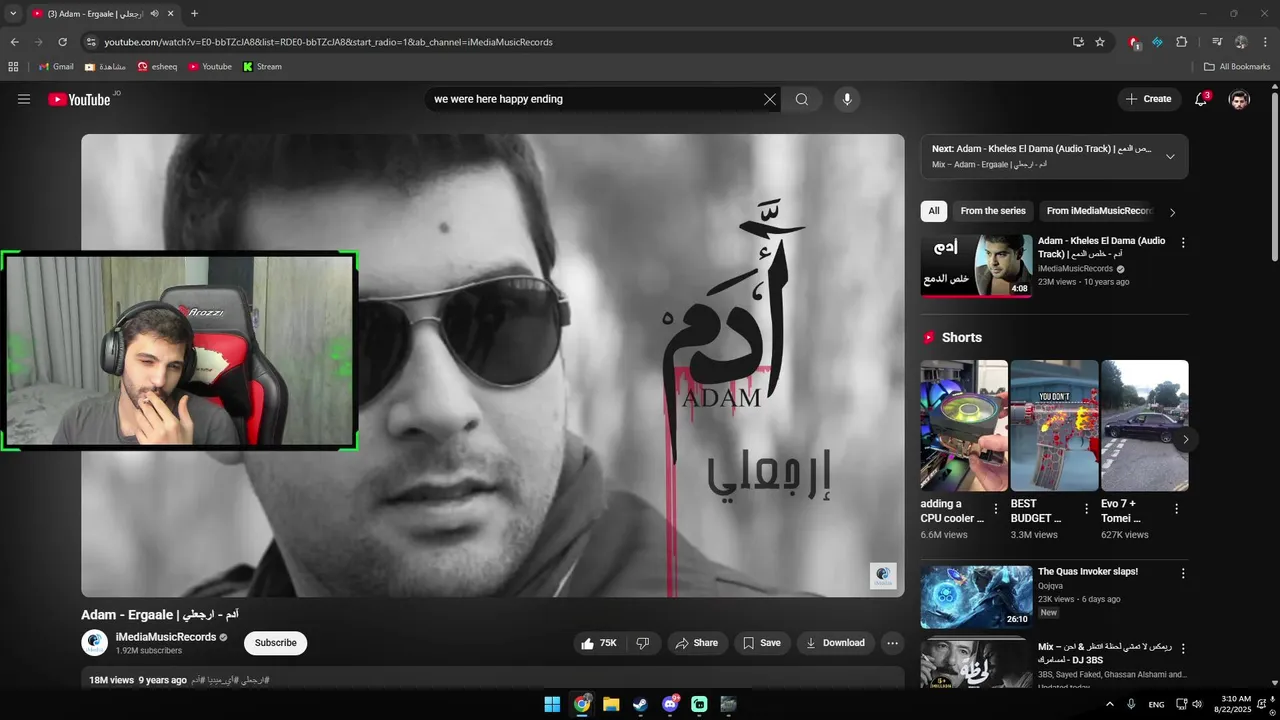
Task: Open the Extensions puzzle menu
Action: (x=1181, y=42)
